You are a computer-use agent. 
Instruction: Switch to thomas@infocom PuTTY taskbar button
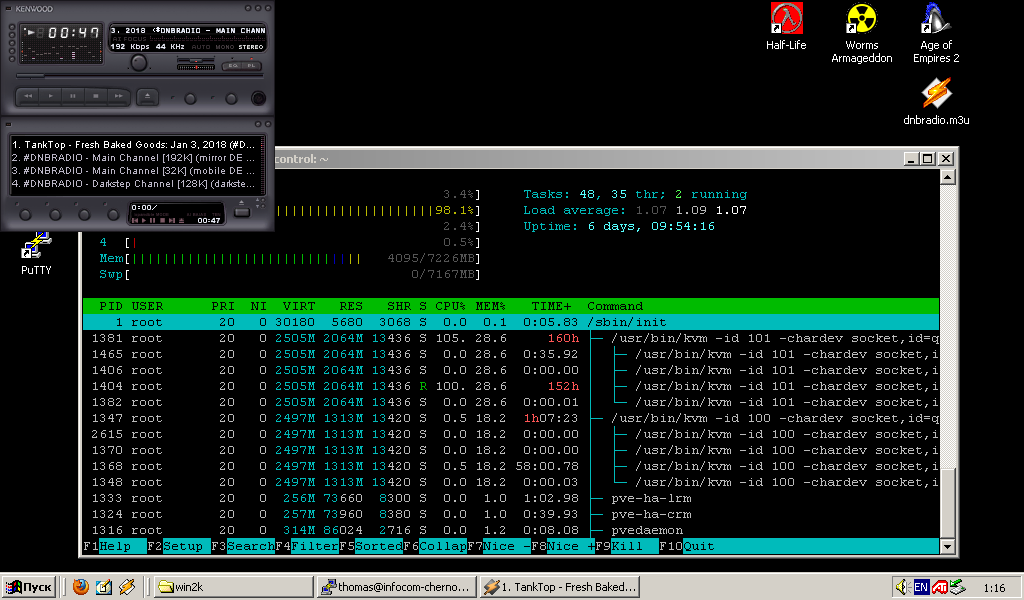(396, 587)
